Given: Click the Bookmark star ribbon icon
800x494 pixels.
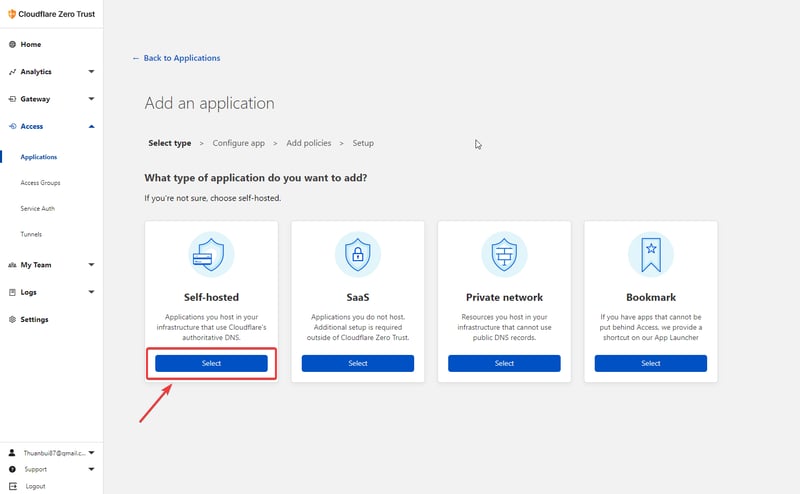Looking at the screenshot, I should tap(650, 254).
